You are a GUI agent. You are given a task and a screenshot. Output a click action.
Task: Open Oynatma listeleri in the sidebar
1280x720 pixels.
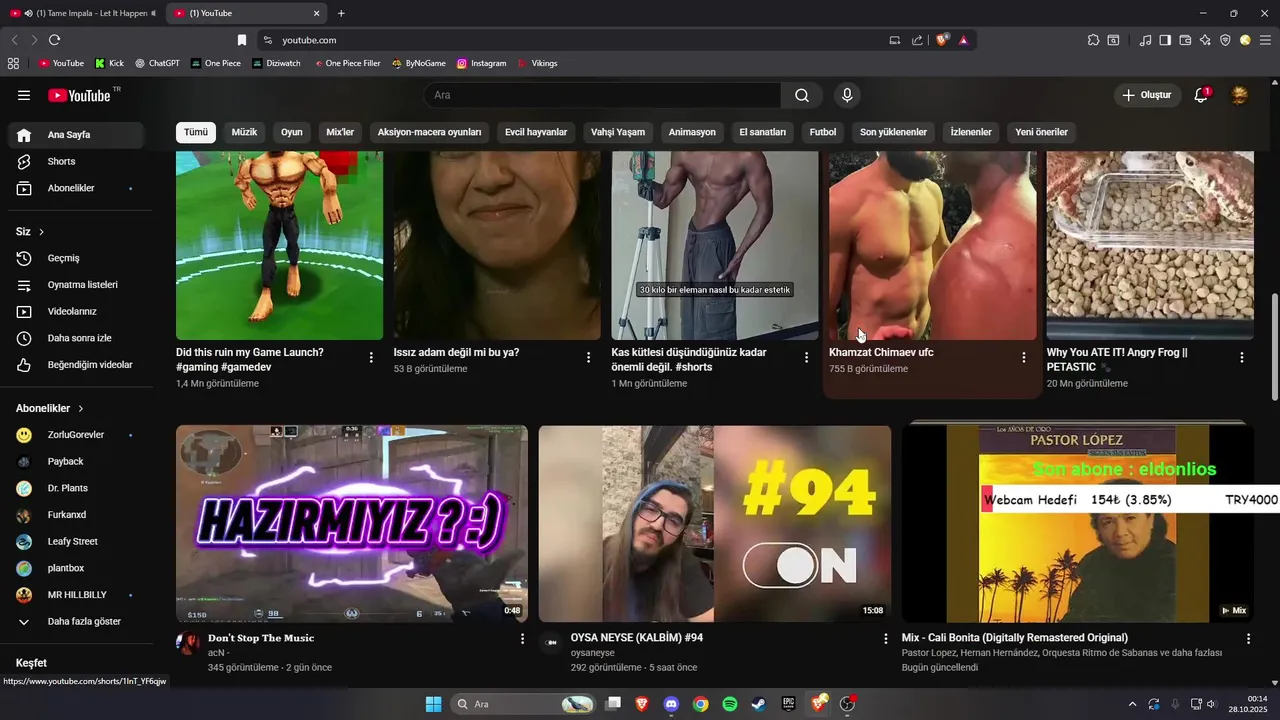pos(76,285)
